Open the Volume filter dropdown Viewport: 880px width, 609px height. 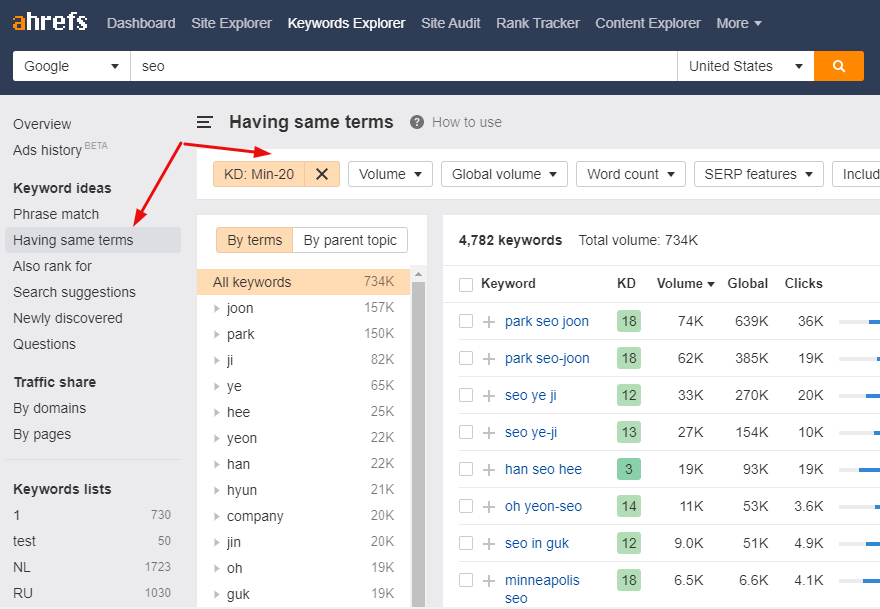tap(390, 174)
